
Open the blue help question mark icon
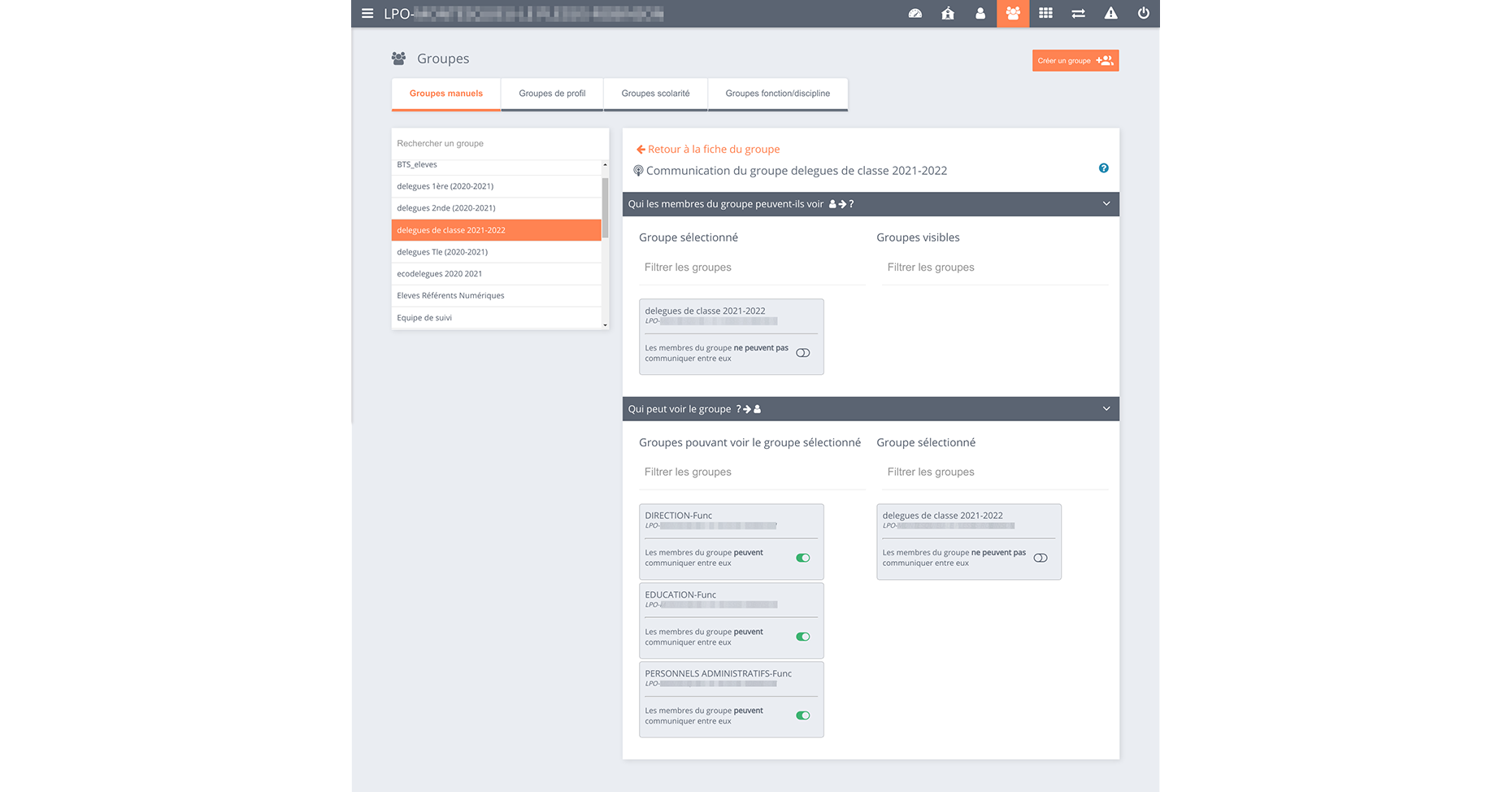(1103, 168)
